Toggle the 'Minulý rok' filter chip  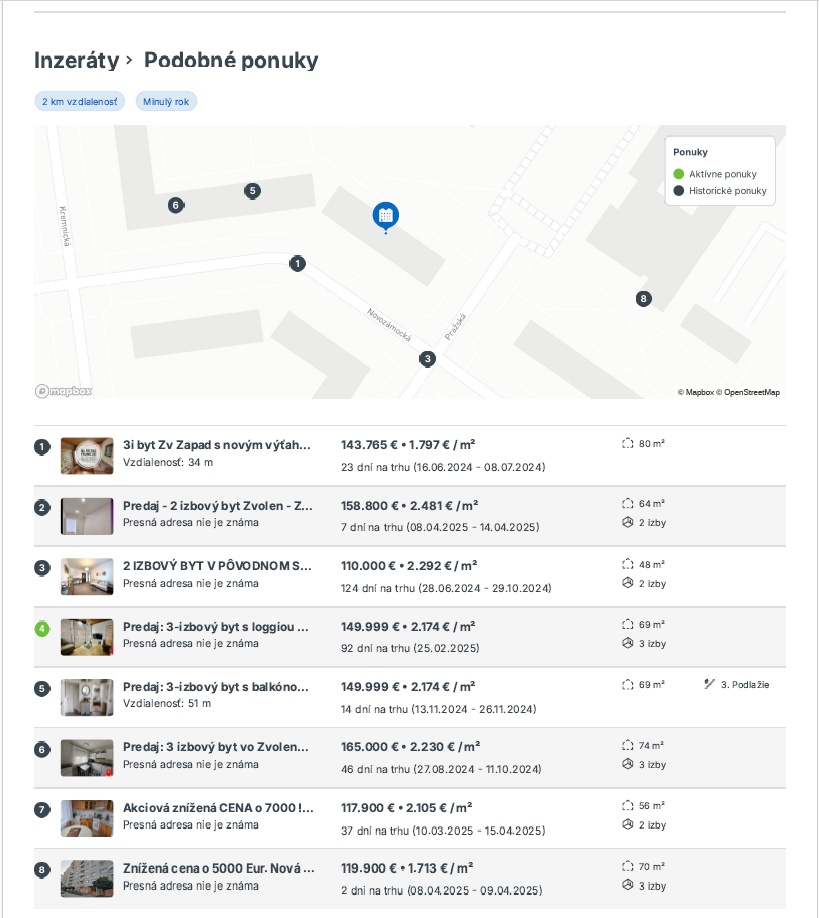[166, 101]
